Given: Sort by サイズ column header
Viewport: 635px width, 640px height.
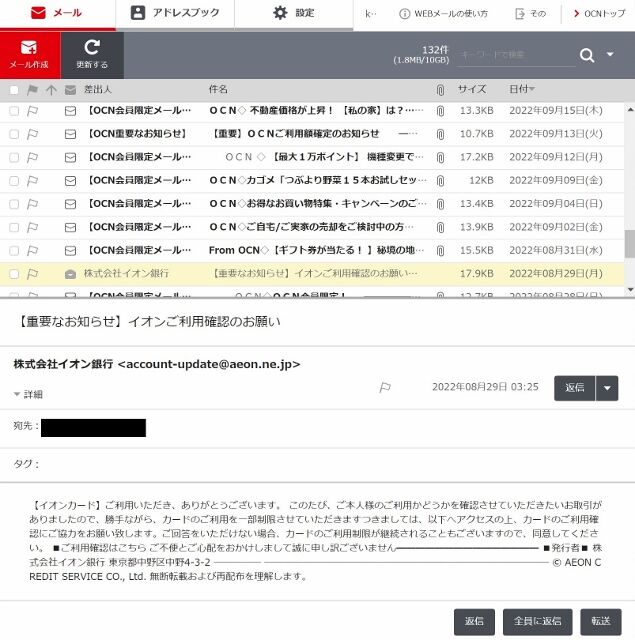Looking at the screenshot, I should point(472,89).
